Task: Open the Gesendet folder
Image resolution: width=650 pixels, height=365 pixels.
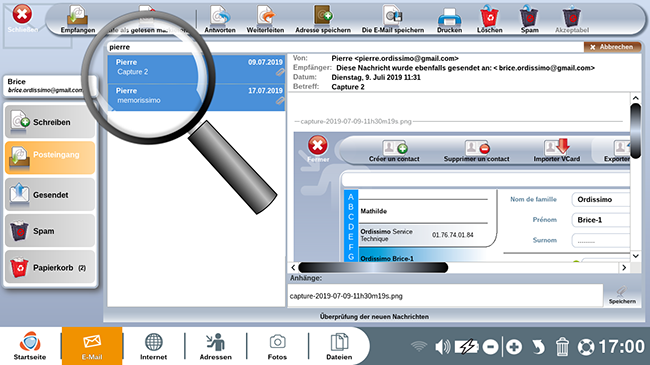Action: (50, 195)
